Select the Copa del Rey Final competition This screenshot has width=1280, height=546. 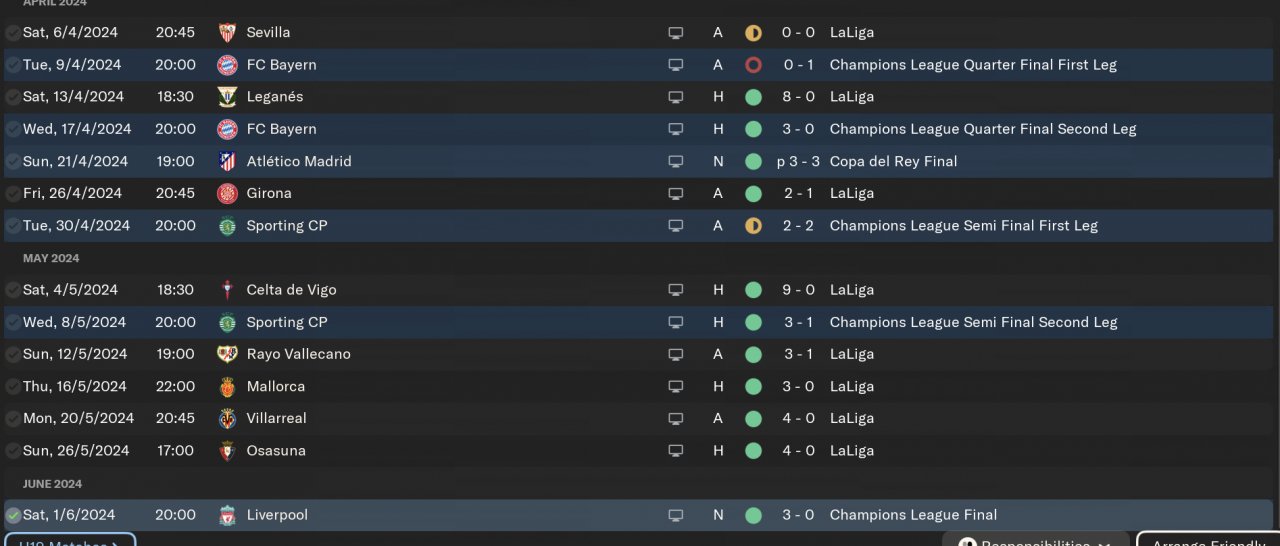click(x=893, y=161)
